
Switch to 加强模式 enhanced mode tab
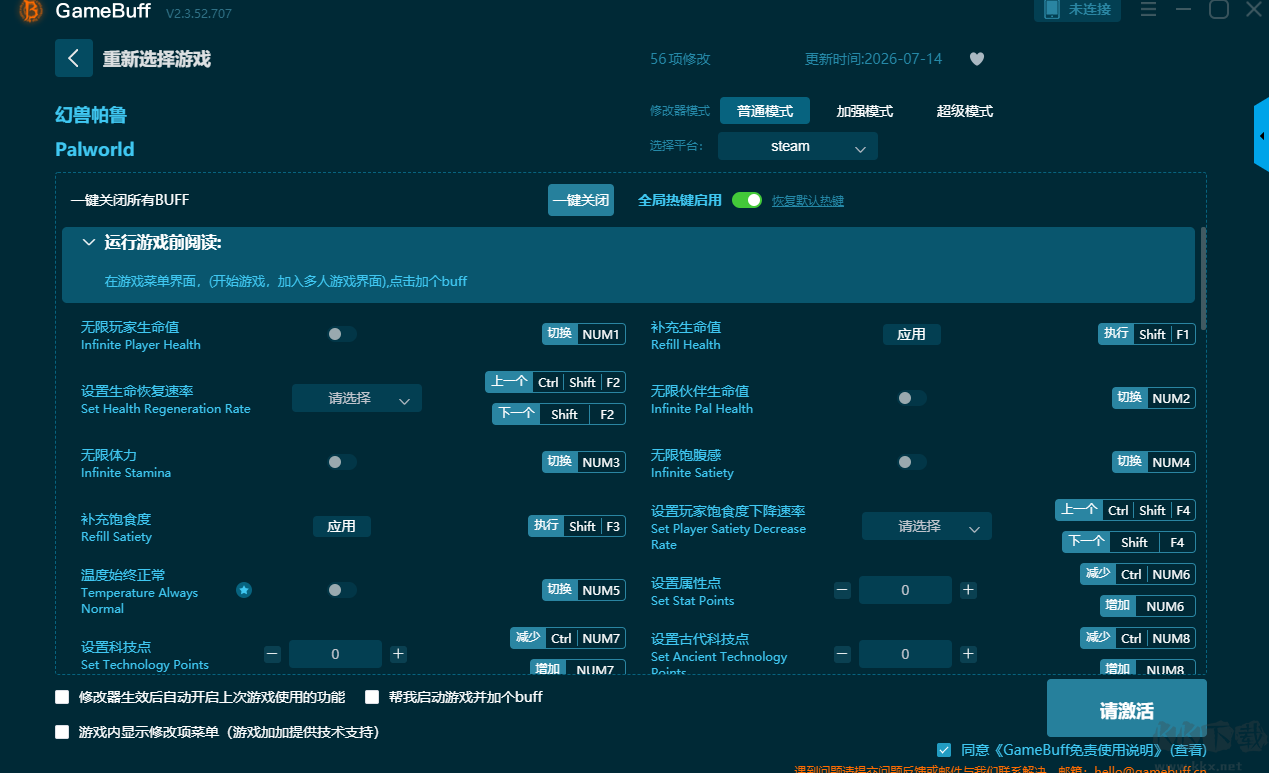(865, 111)
